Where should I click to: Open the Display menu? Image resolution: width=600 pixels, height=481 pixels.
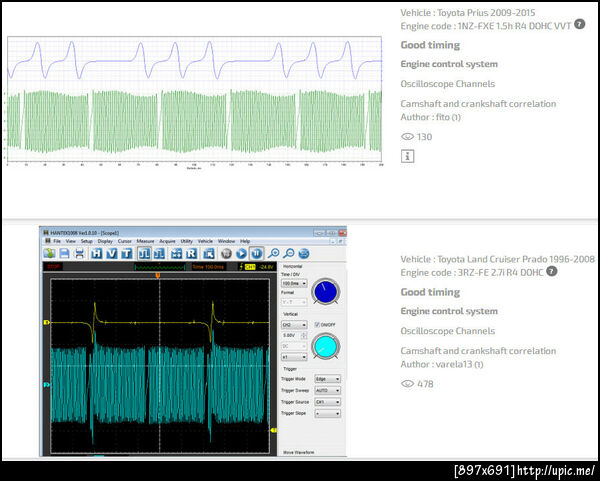pos(105,241)
